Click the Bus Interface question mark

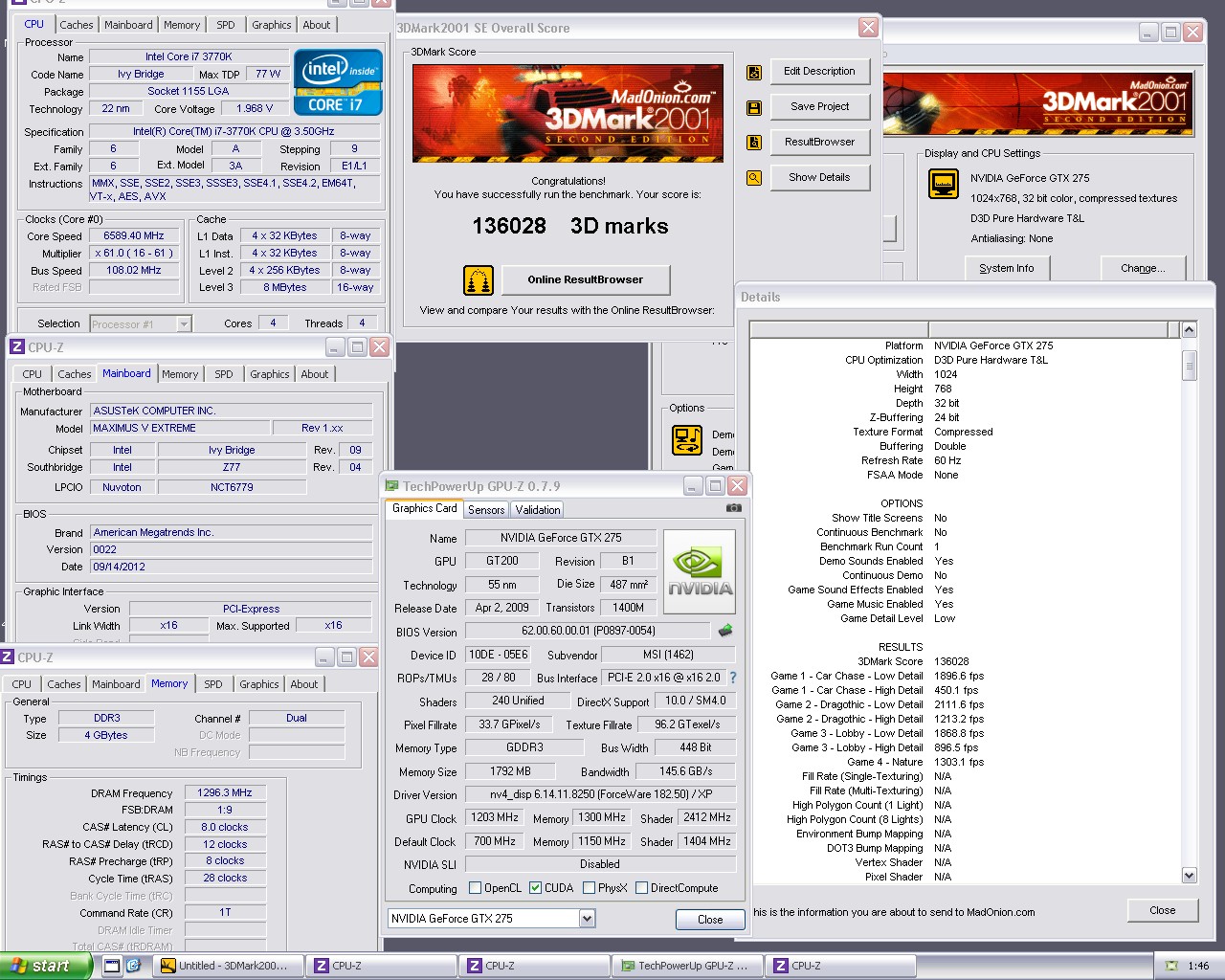(x=733, y=678)
